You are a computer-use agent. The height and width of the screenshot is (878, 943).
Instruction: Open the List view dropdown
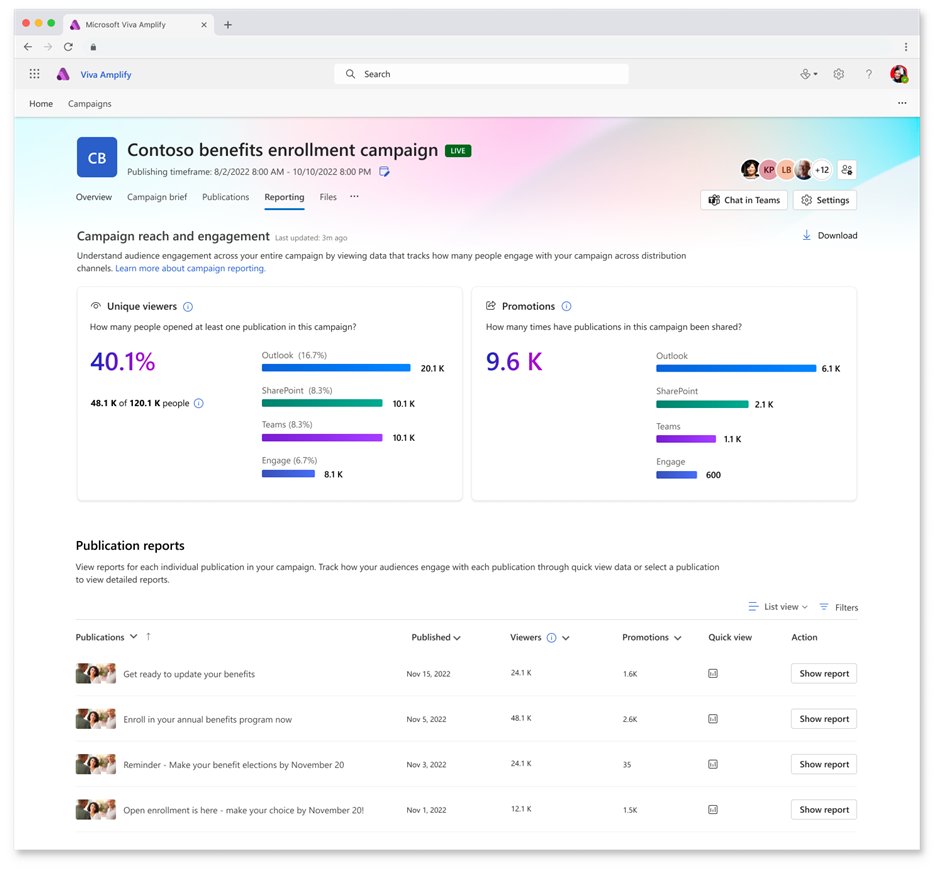coord(778,607)
